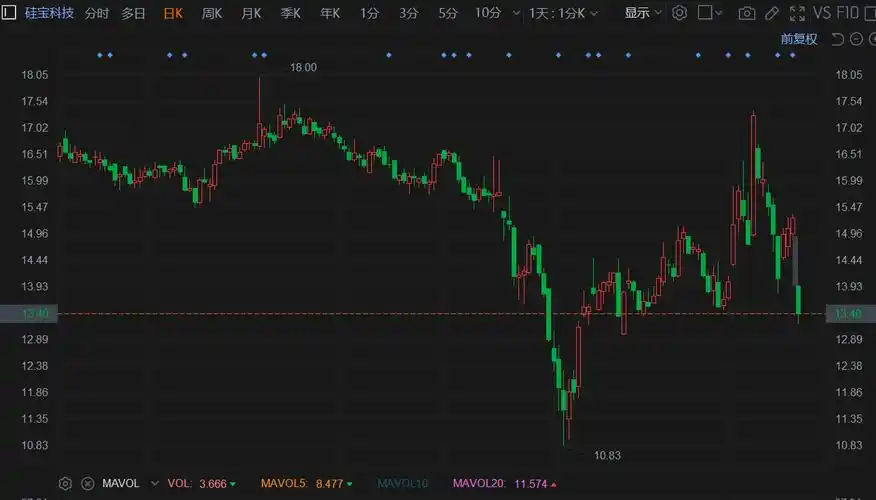Switch to the 3分 interval
Viewport: 876px width, 500px height.
(408, 13)
